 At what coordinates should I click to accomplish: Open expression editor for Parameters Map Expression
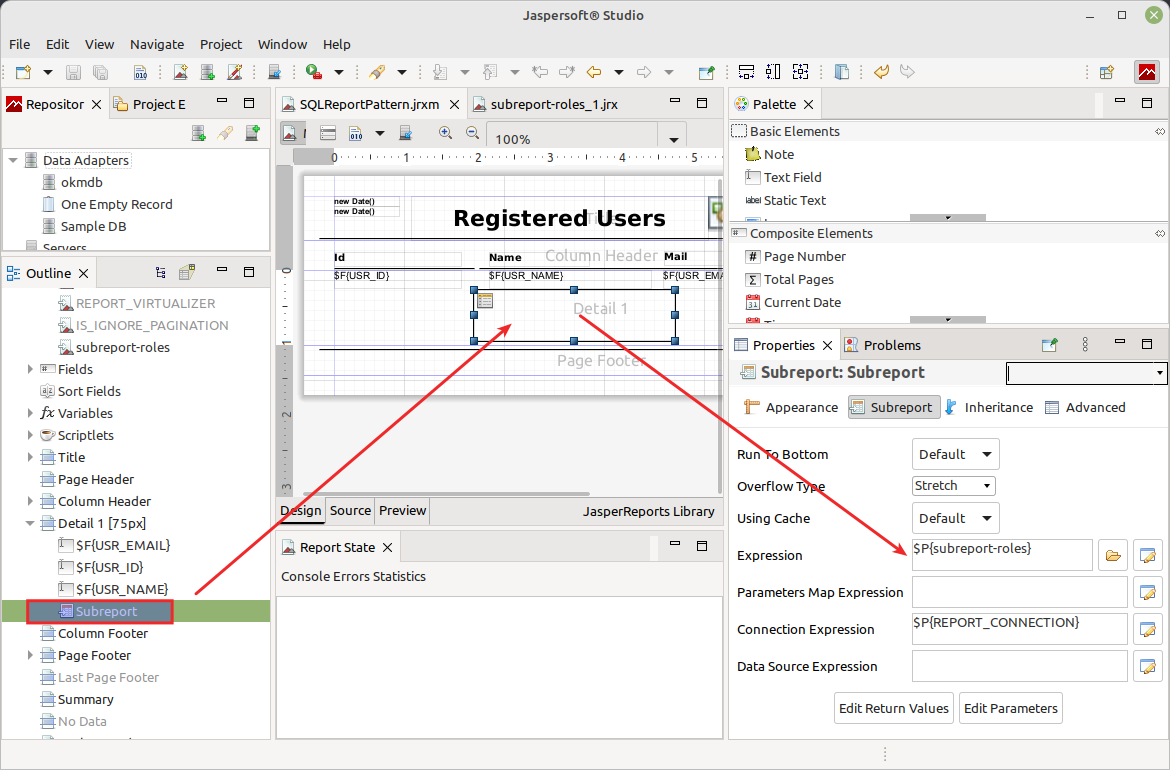pyautogui.click(x=1148, y=592)
